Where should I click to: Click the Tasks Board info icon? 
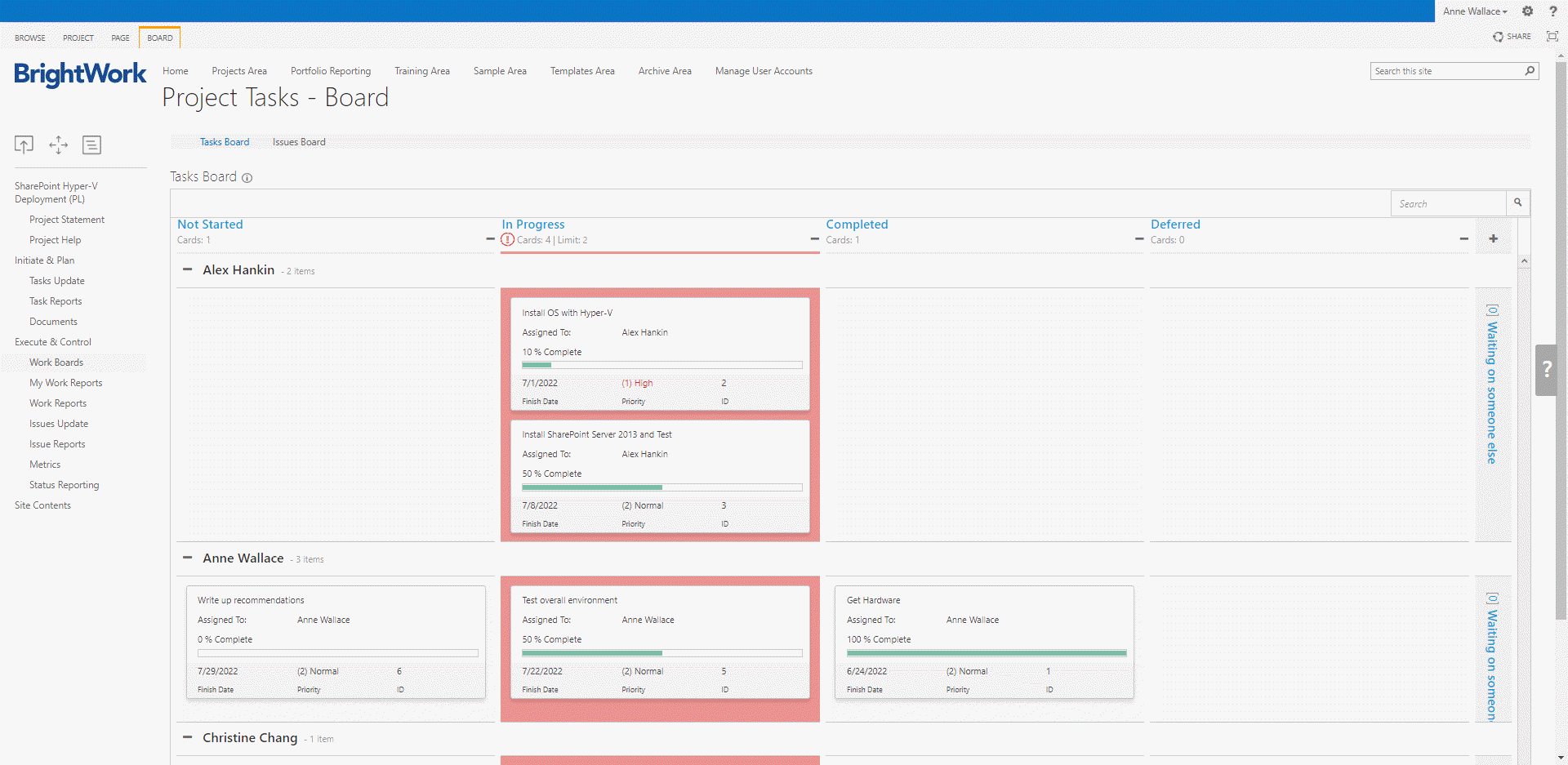click(x=247, y=178)
